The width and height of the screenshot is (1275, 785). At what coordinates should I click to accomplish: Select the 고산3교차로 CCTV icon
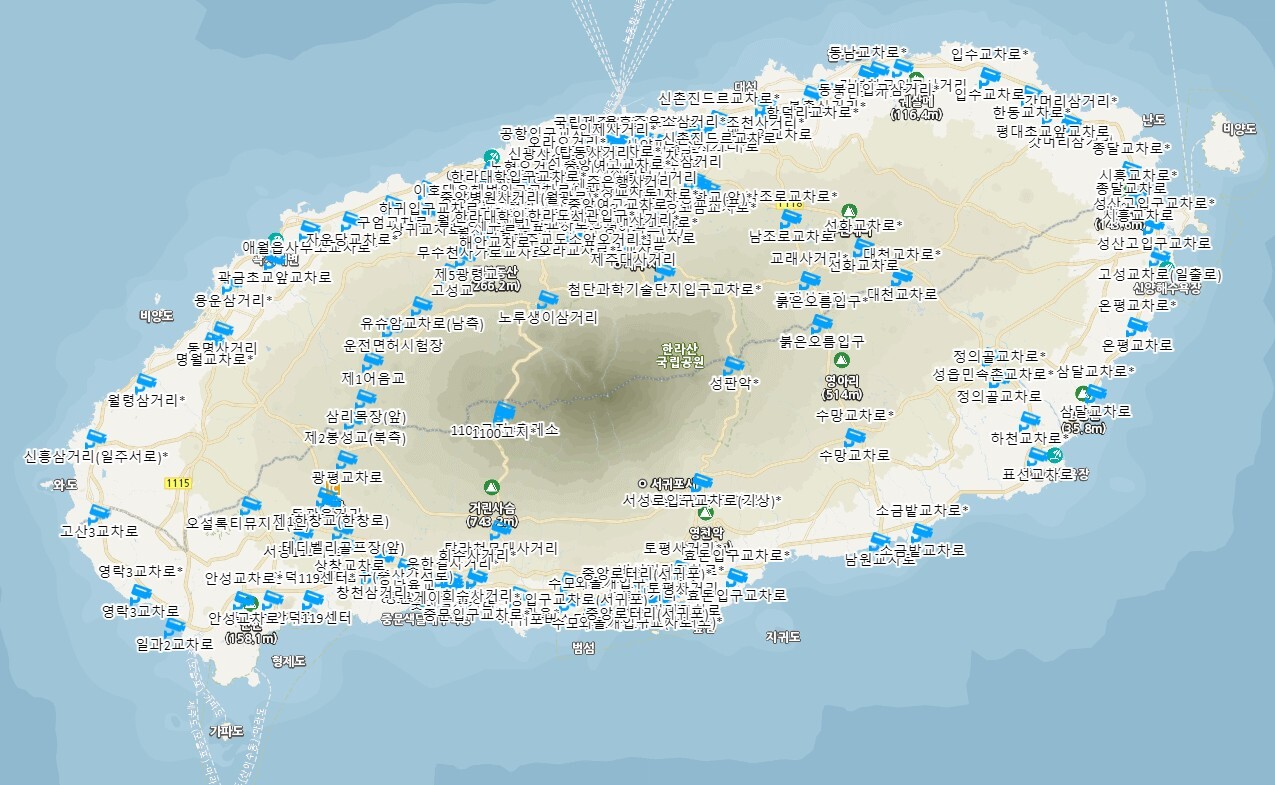98,514
